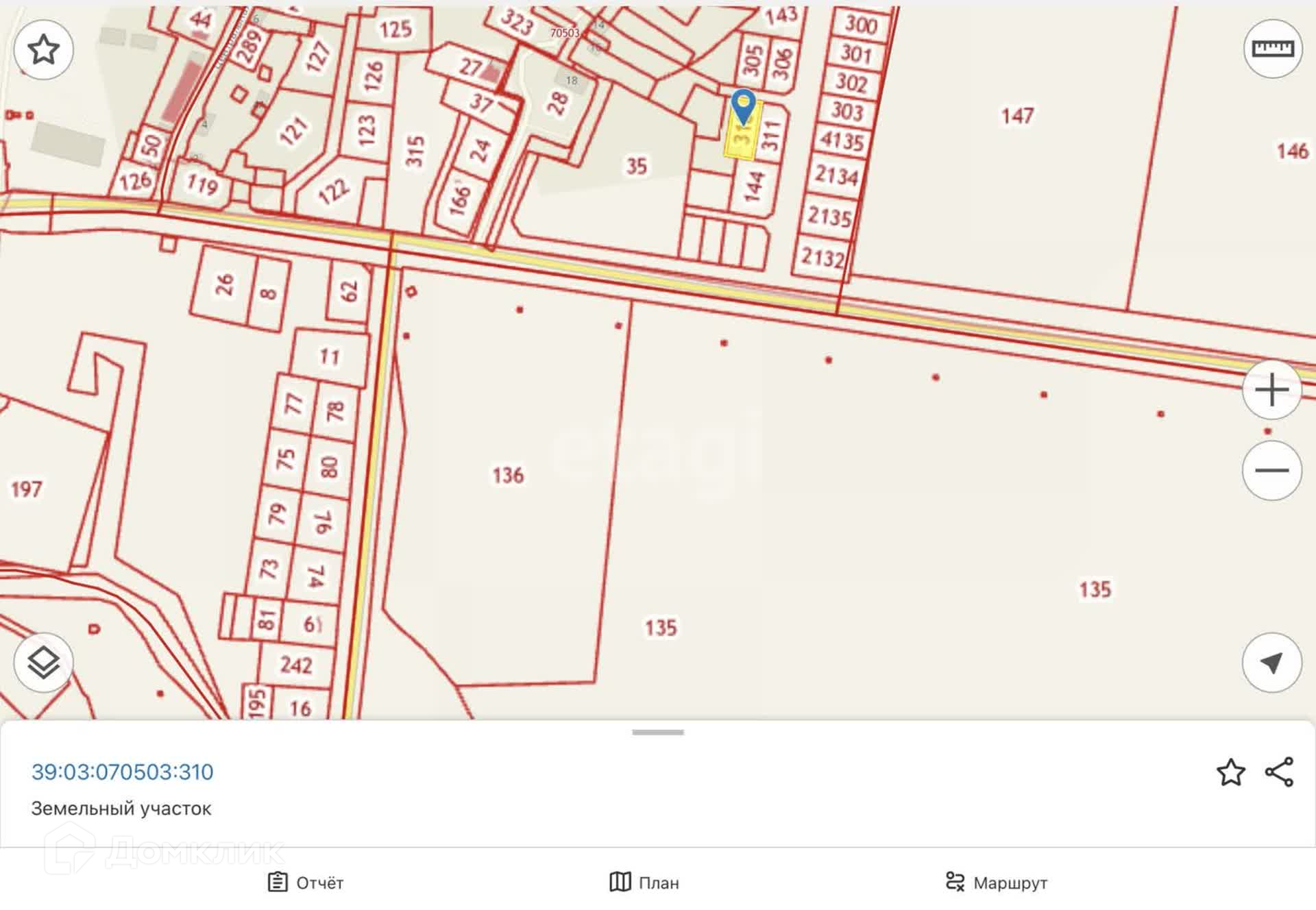Select parcel 197 on the map
Screen dimensions: 1316x910
click(x=26, y=489)
